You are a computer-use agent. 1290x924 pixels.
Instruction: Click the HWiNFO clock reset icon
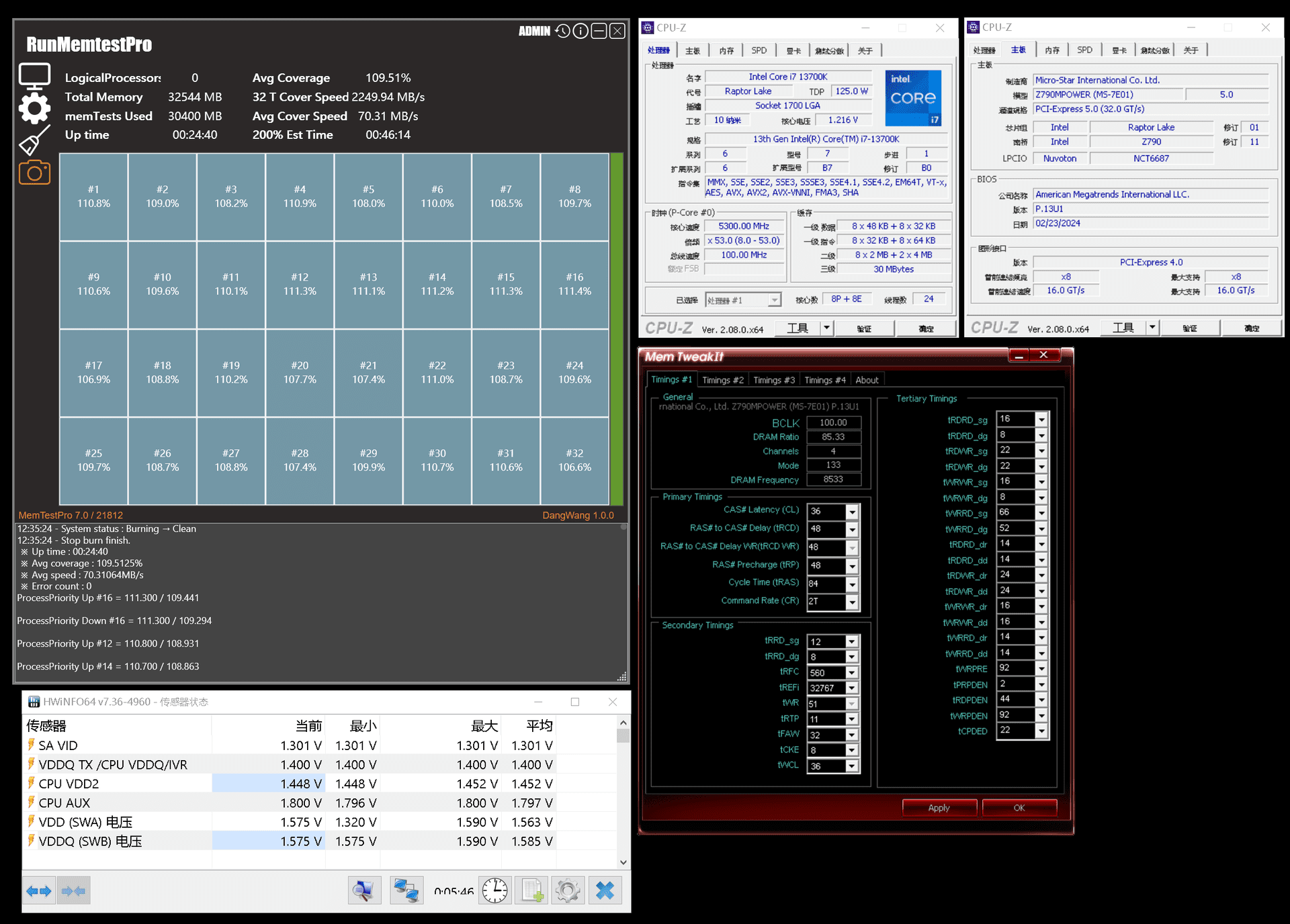point(495,891)
